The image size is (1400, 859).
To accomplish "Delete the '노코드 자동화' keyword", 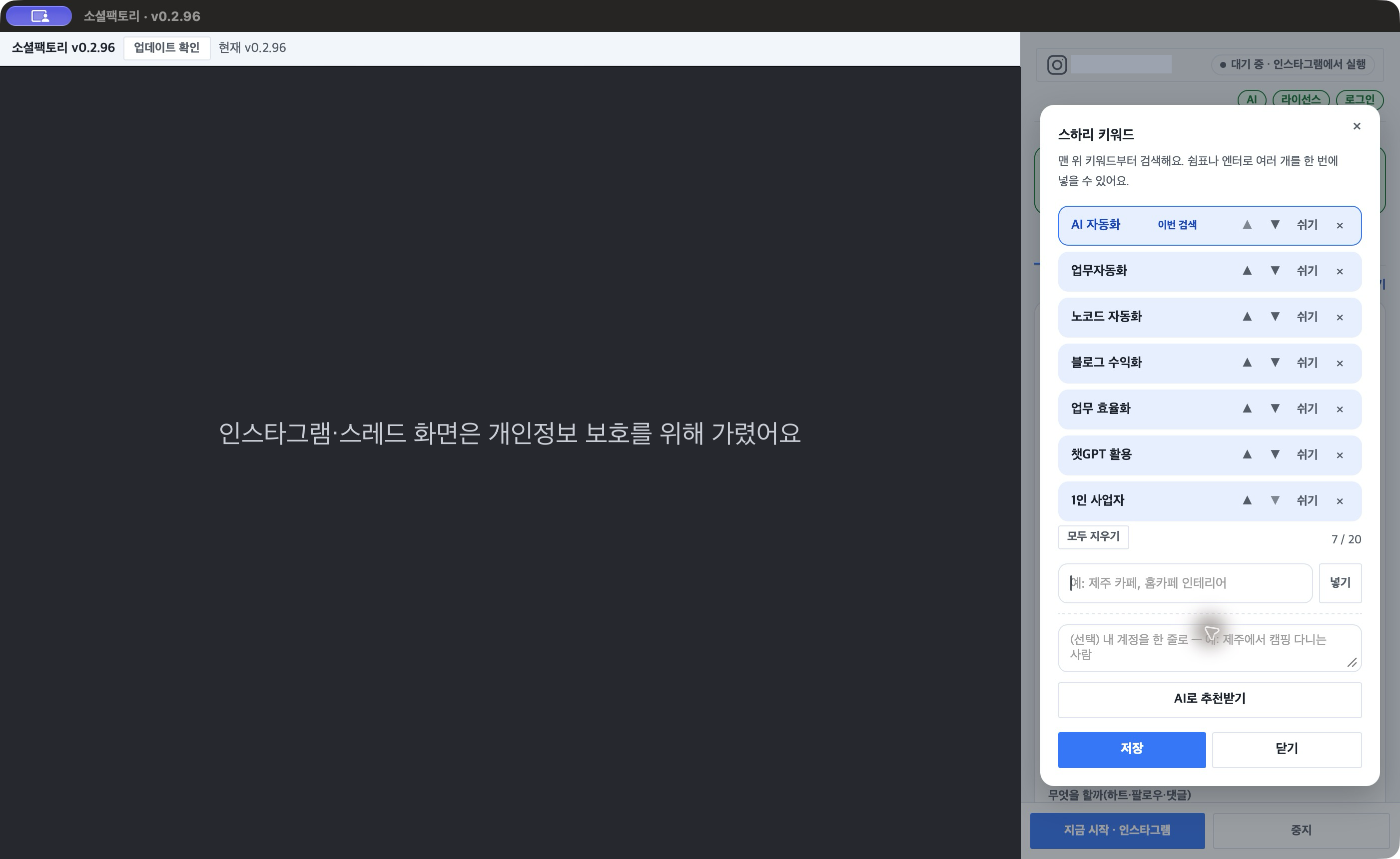I will pos(1340,318).
